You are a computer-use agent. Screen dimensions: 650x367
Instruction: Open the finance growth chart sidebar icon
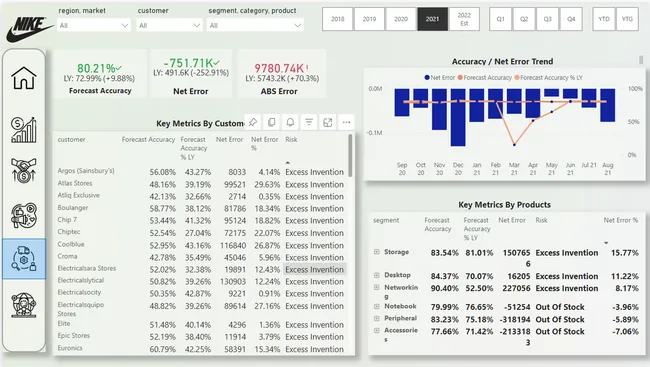[24, 130]
